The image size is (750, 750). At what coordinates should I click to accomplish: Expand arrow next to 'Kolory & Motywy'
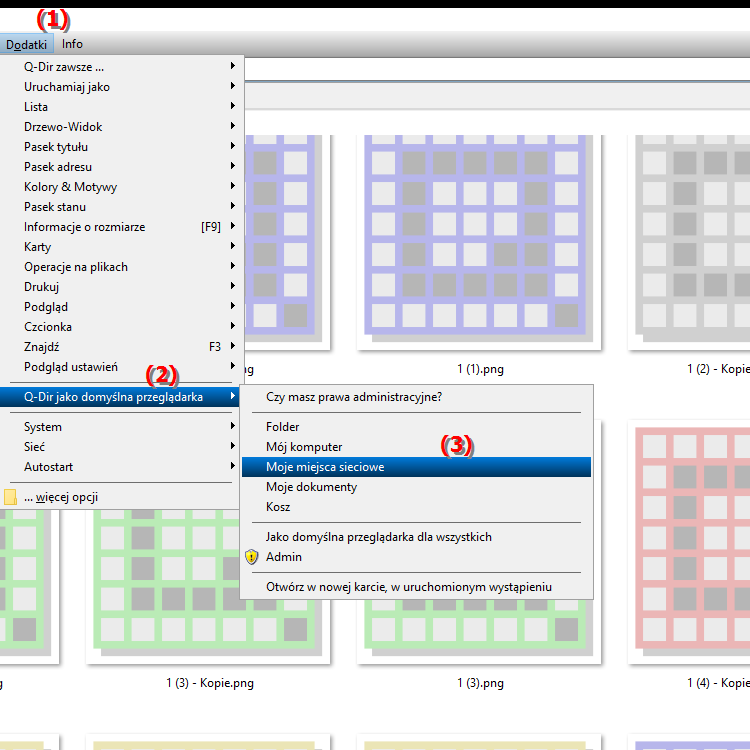[x=232, y=186]
